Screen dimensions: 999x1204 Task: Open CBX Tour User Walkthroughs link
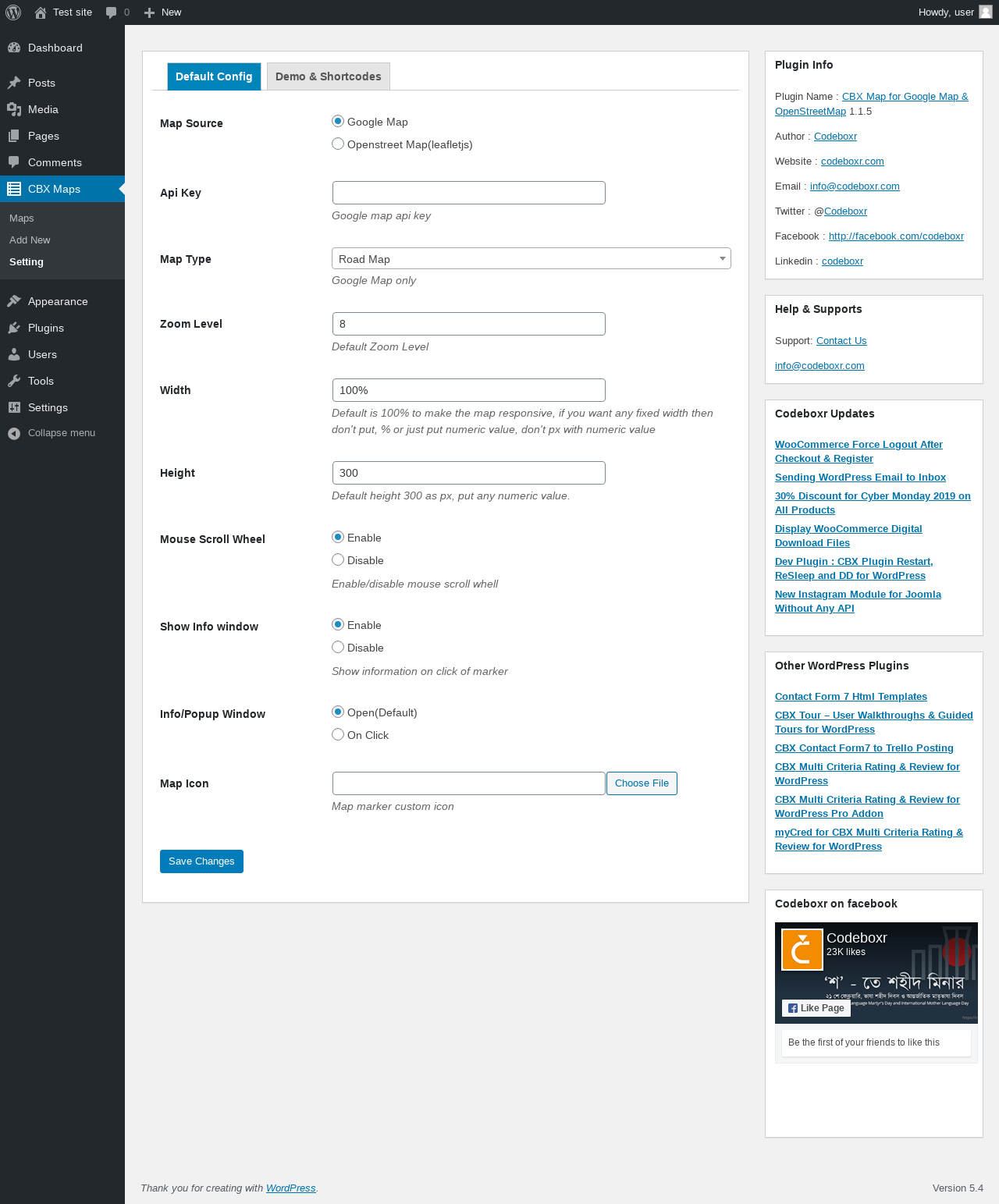(874, 723)
